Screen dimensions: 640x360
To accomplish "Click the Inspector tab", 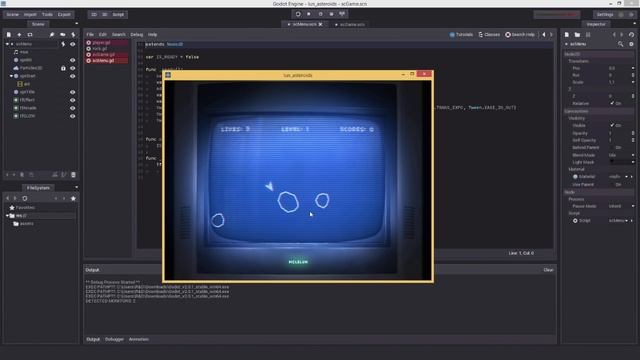I will pos(596,24).
